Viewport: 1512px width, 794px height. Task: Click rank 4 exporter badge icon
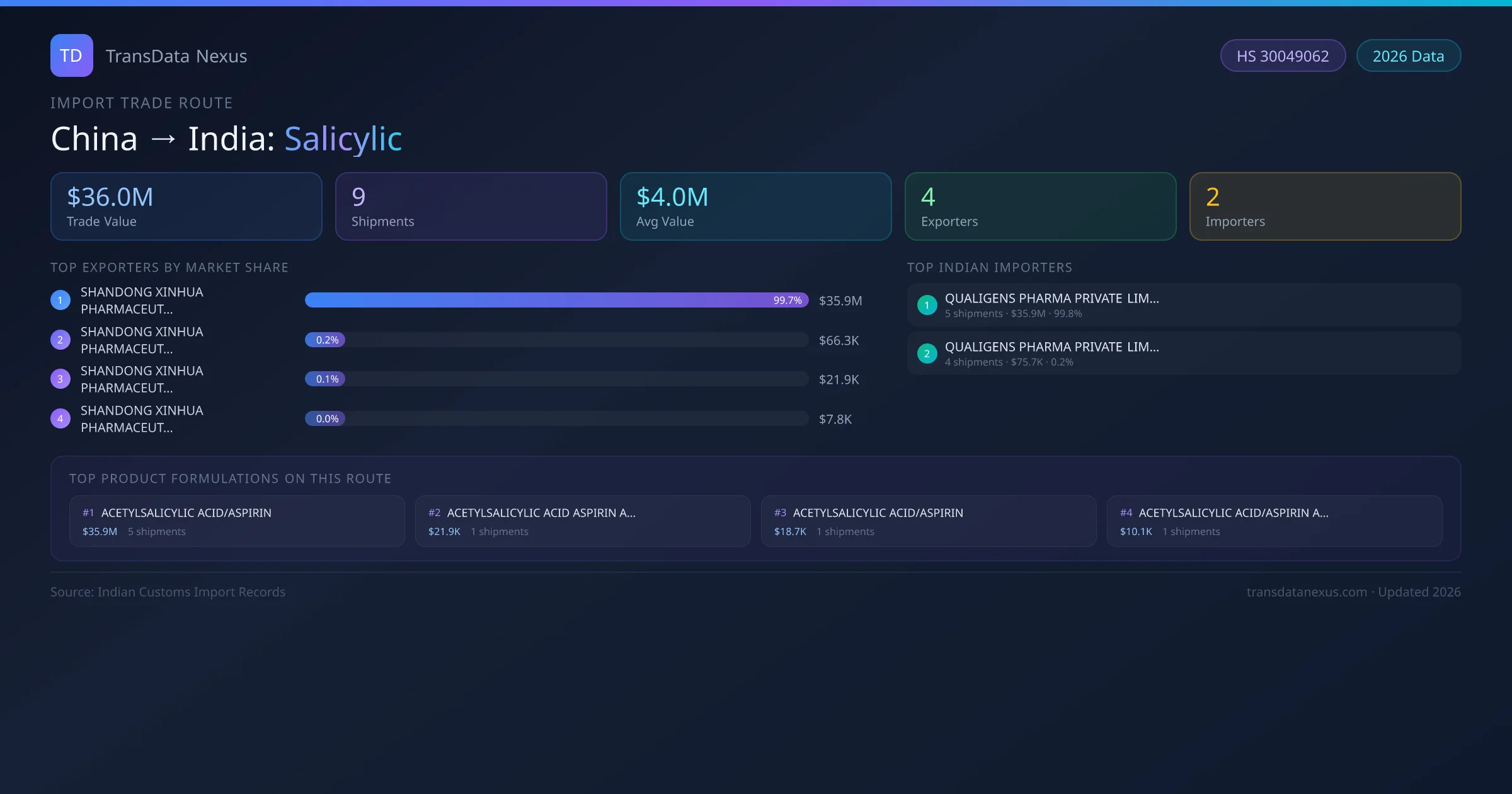[60, 419]
